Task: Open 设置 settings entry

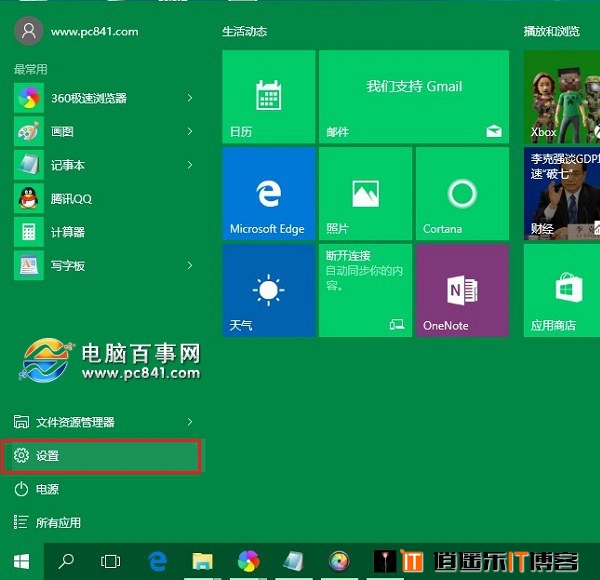Action: click(x=101, y=456)
